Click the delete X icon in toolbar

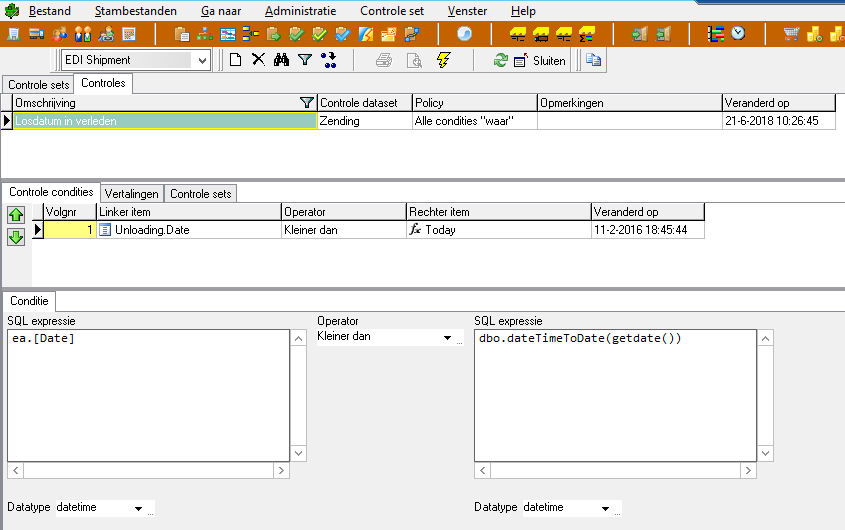point(258,60)
